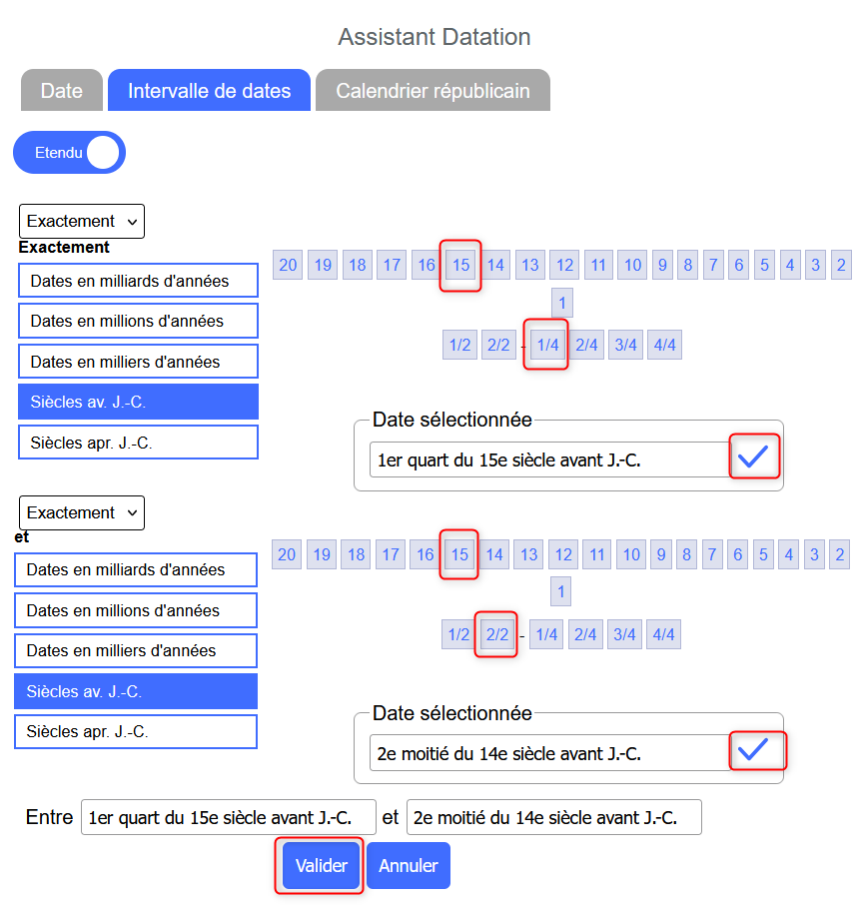
Task: Pick century 20 in the lower row
Action: click(x=288, y=555)
